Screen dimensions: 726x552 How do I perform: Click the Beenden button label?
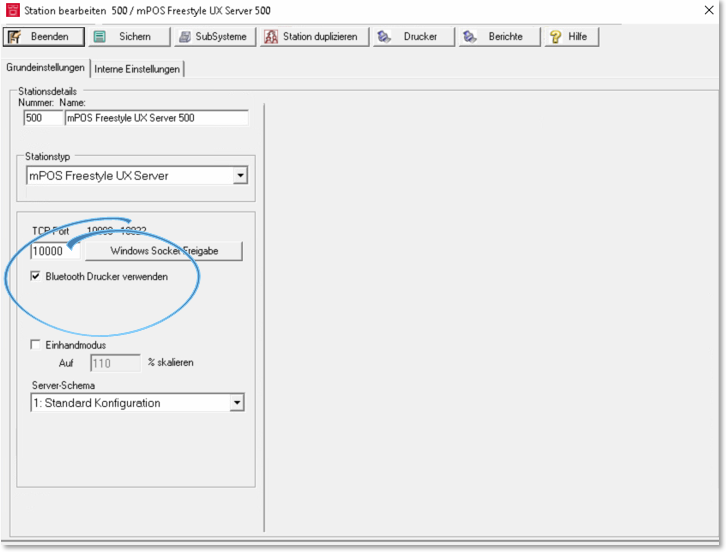click(x=50, y=37)
